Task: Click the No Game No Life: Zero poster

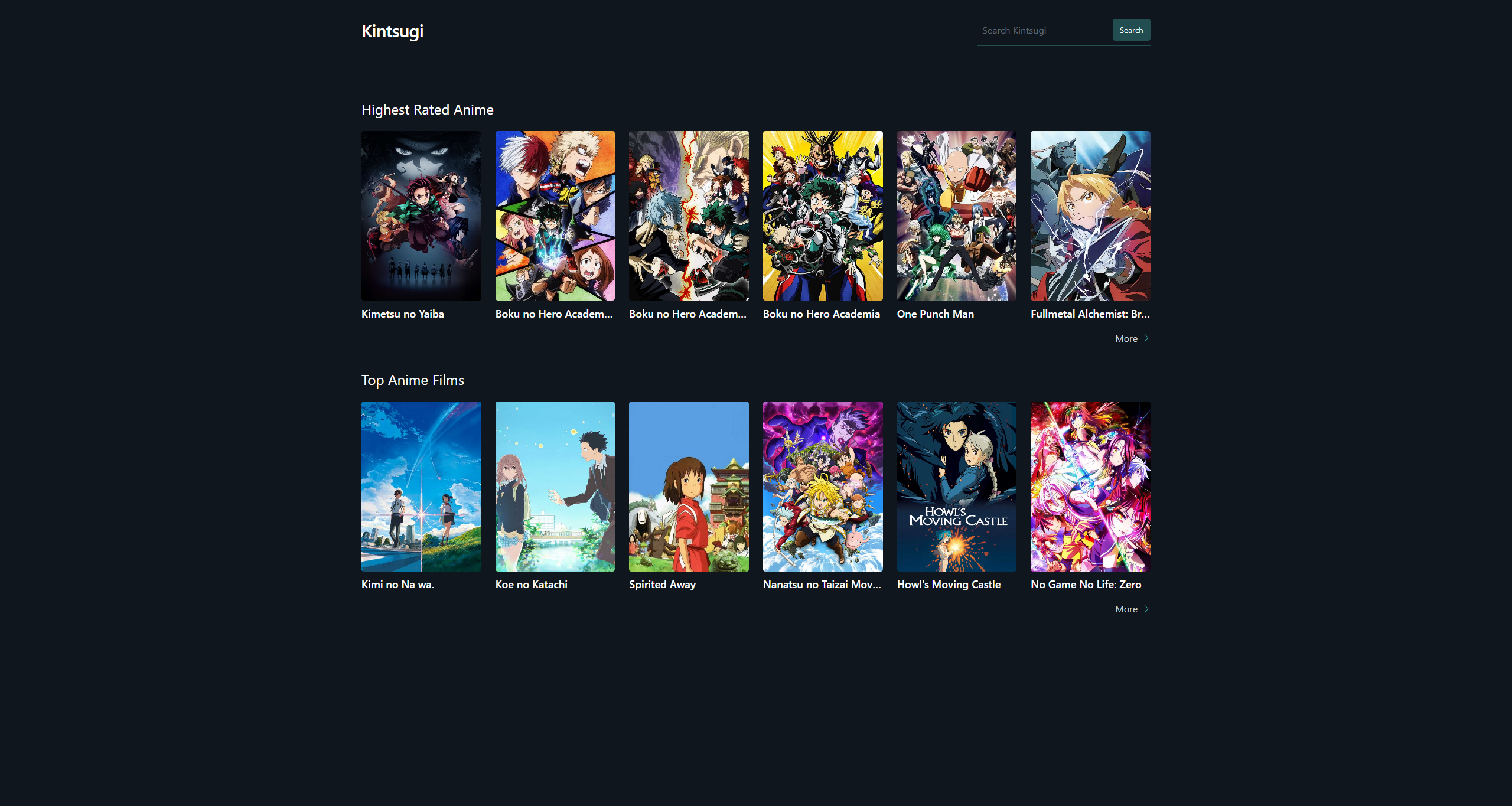Action: (1090, 486)
